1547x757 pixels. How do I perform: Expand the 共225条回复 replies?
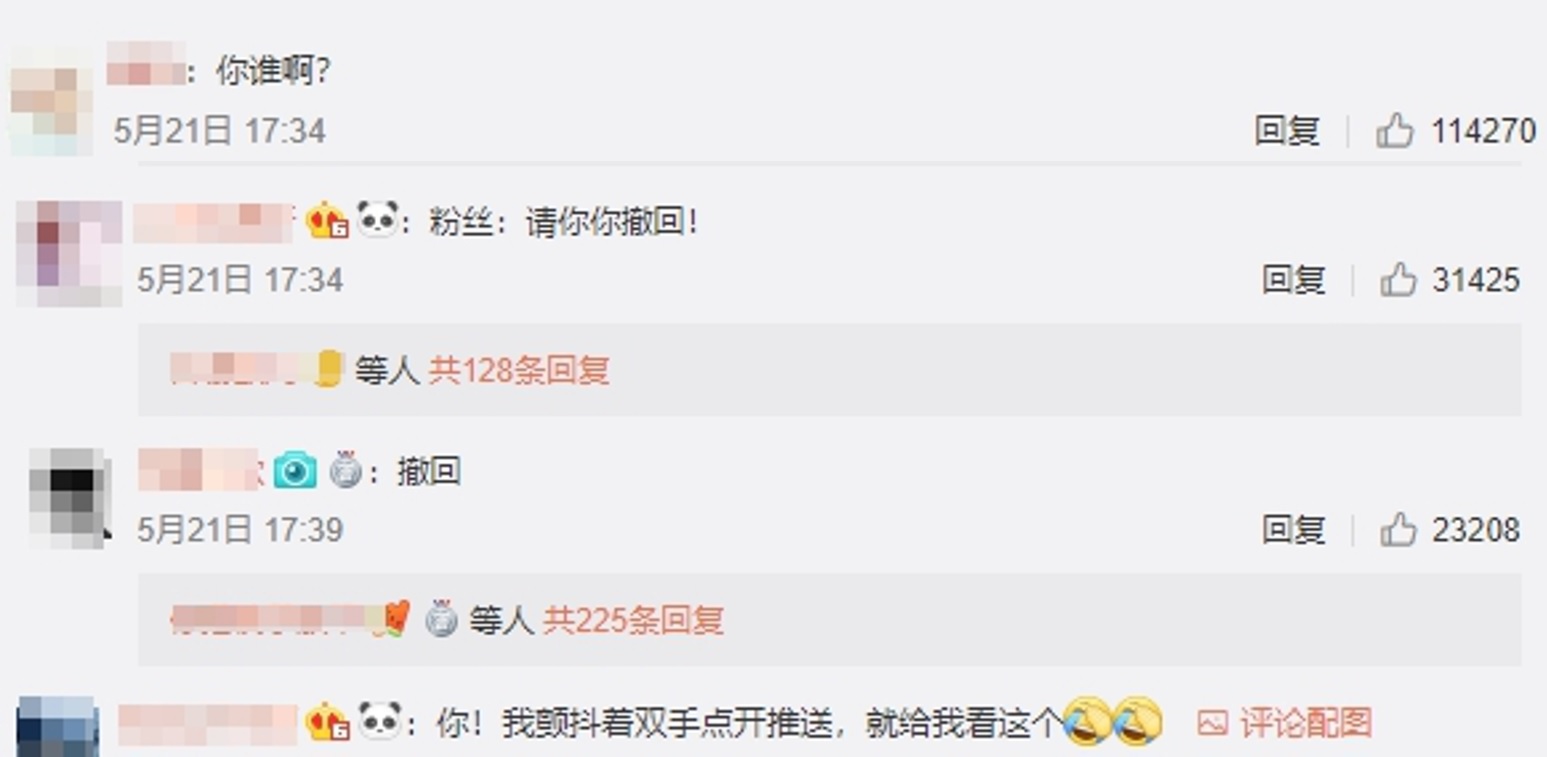tap(633, 621)
